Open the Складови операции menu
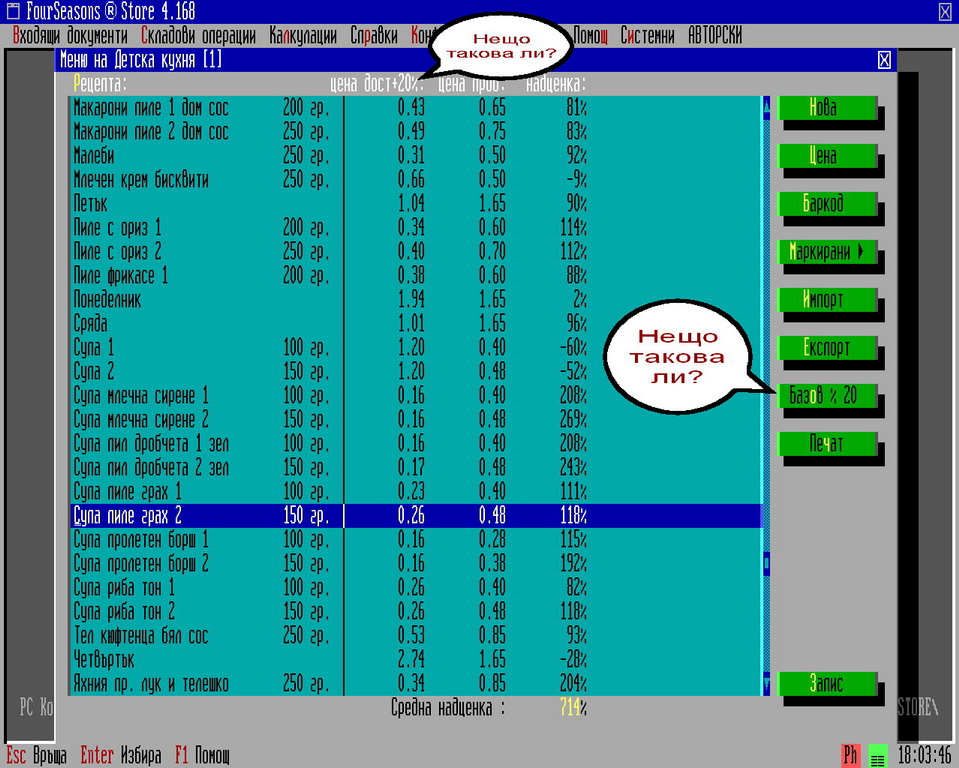The width and height of the screenshot is (959, 768). (x=198, y=36)
